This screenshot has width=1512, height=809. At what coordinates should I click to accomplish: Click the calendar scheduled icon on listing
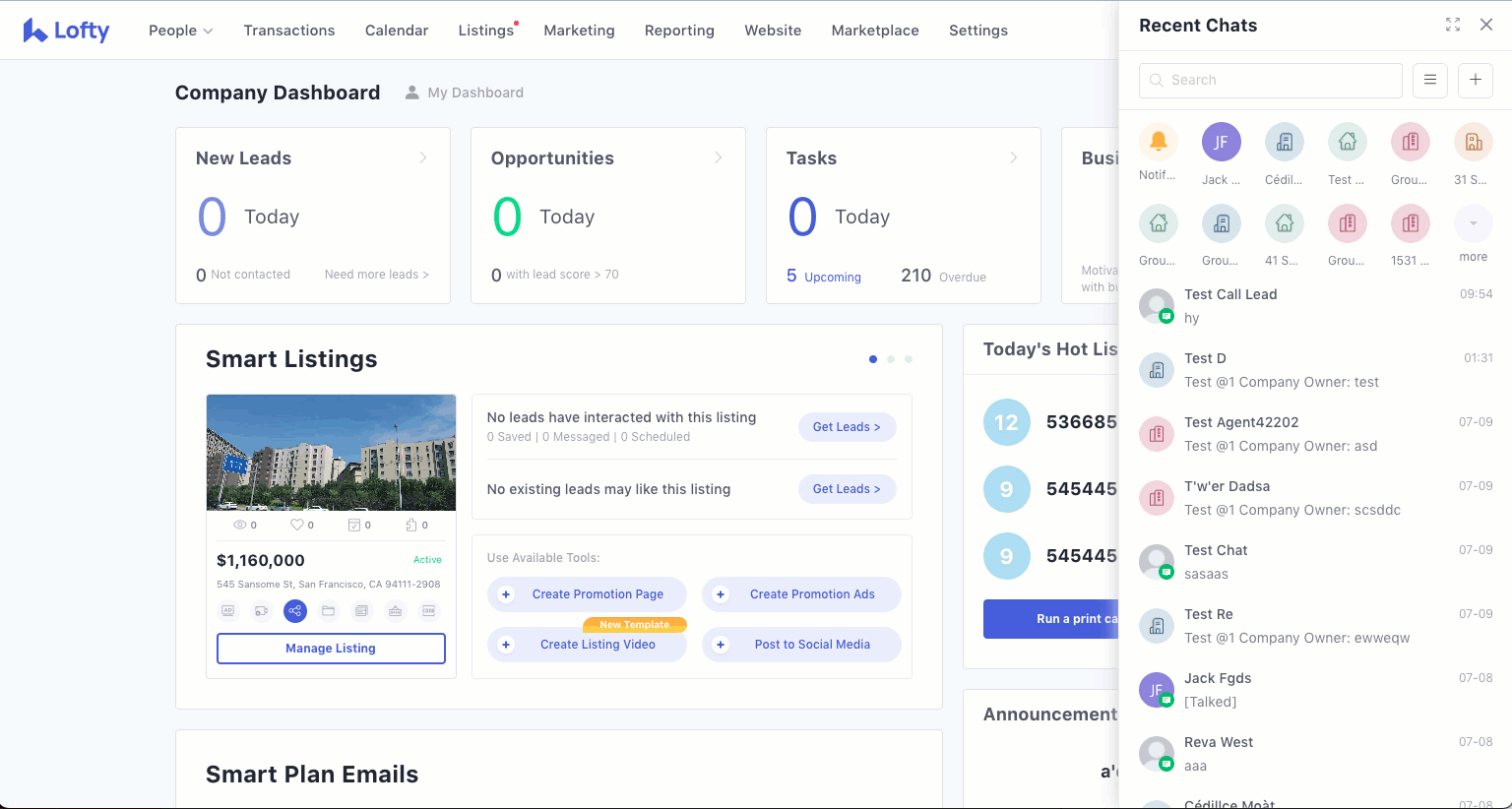(x=354, y=526)
